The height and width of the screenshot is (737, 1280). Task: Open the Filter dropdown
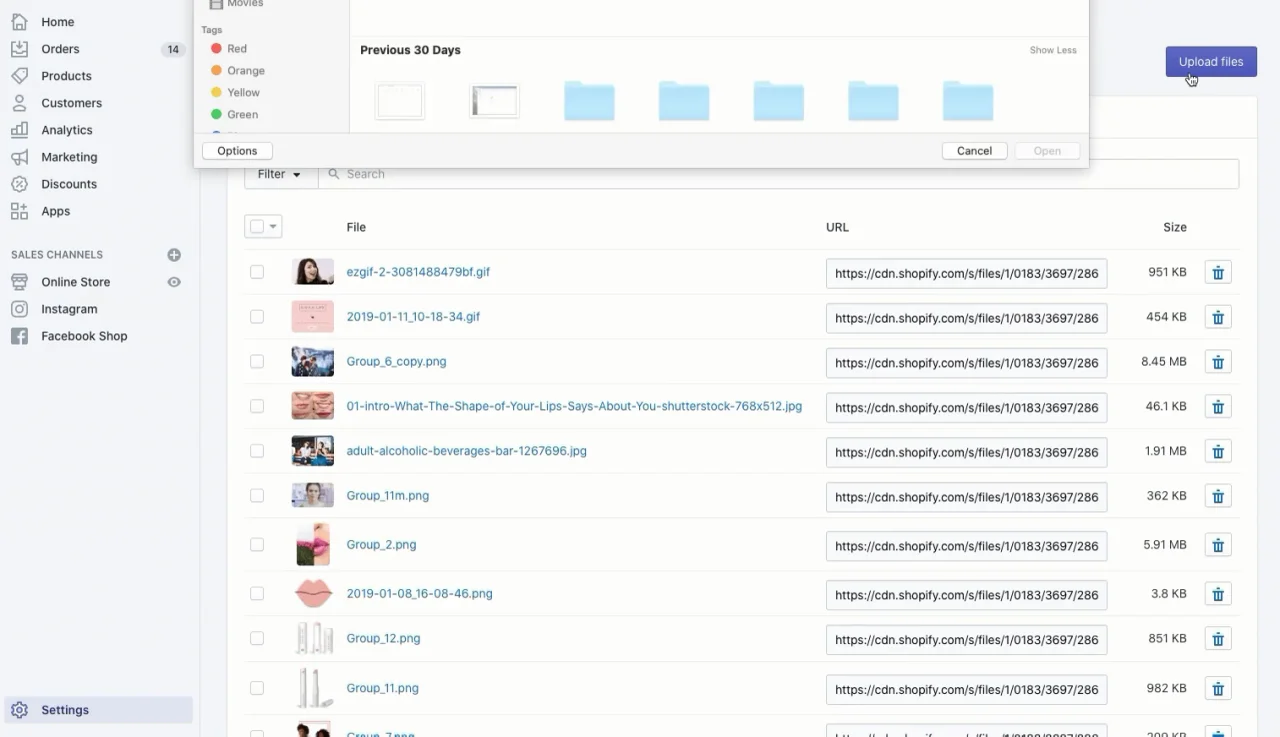(x=280, y=174)
